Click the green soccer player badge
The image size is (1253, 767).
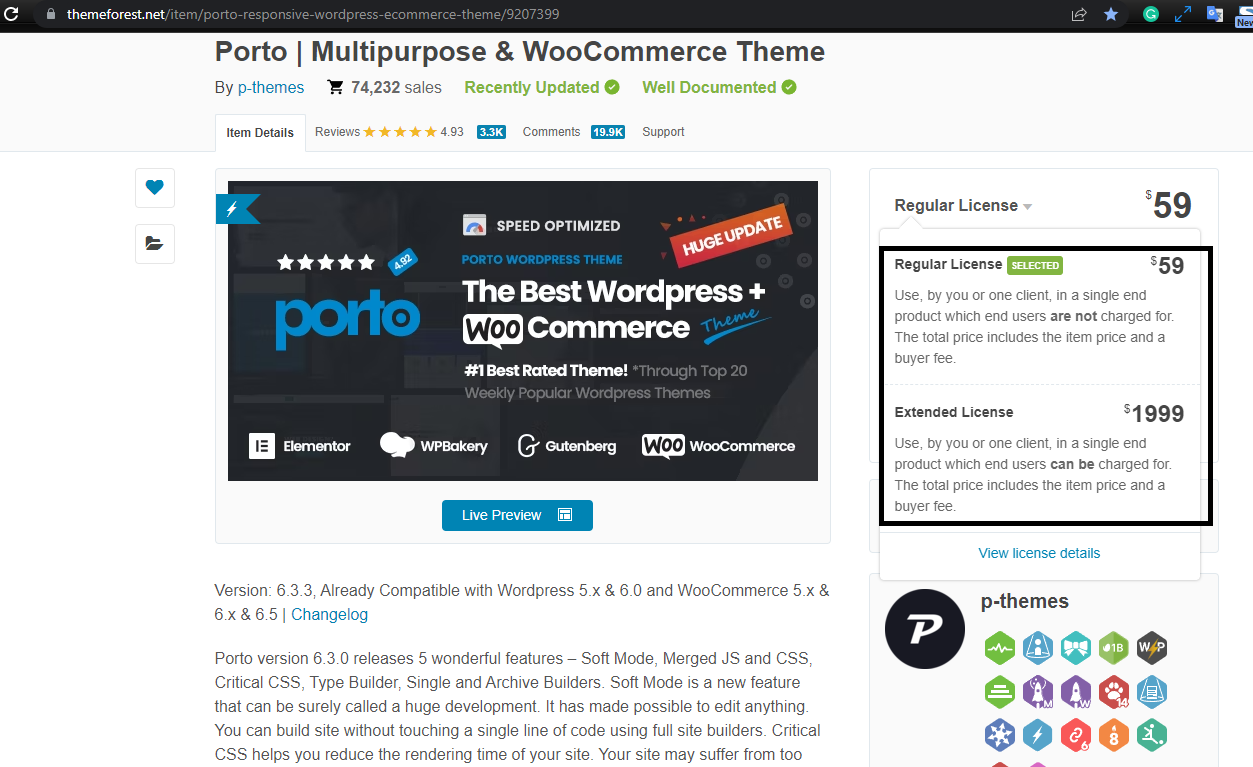coord(1152,736)
